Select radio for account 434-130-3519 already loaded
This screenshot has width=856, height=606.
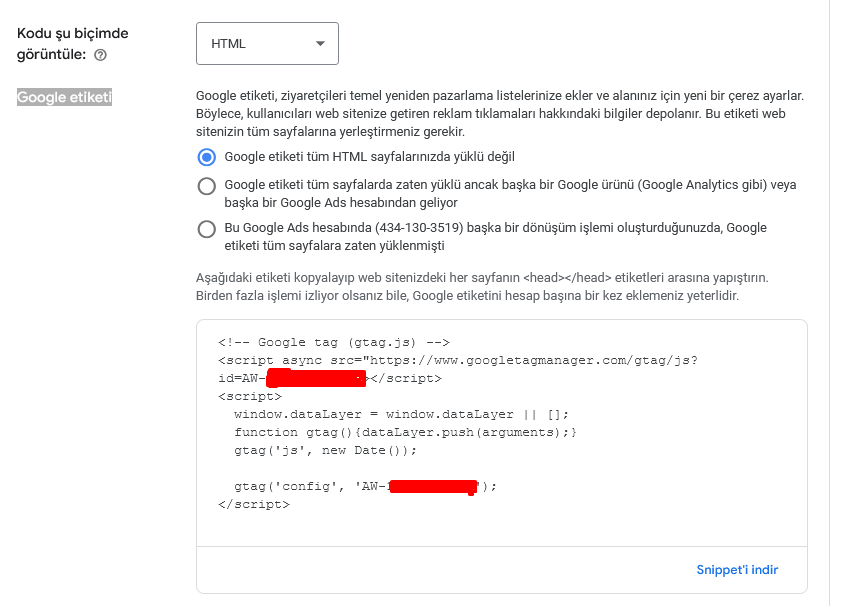click(x=206, y=229)
